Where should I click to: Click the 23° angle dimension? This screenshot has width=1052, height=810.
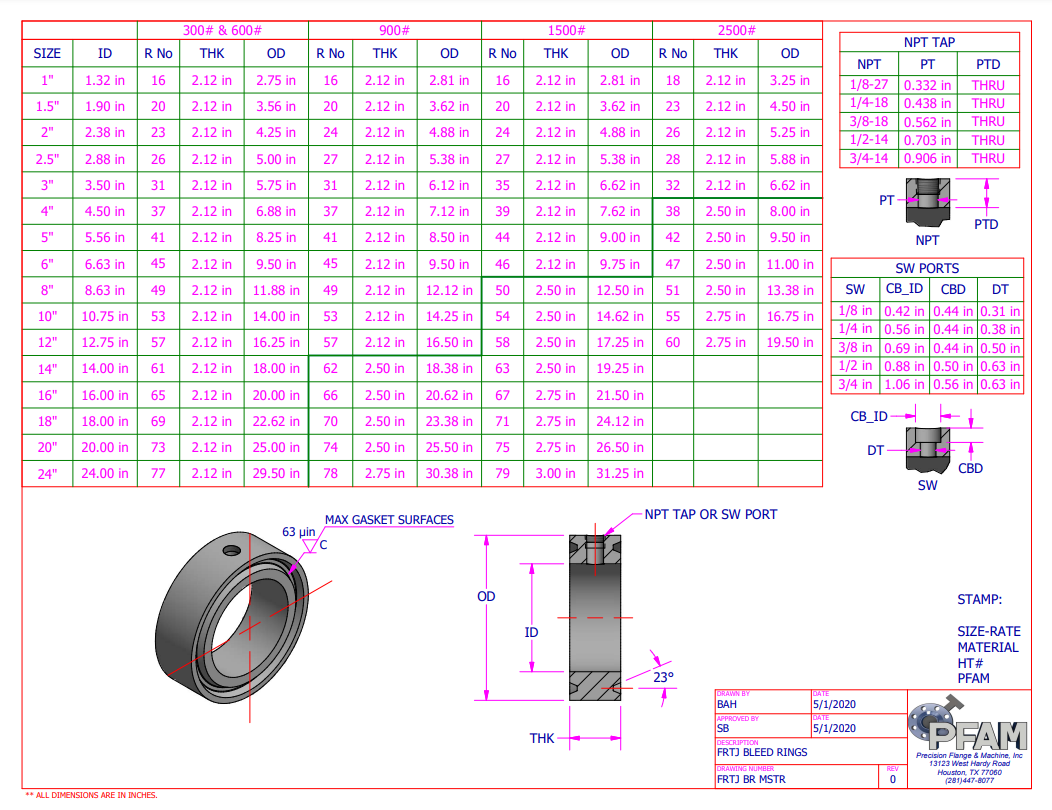663,677
